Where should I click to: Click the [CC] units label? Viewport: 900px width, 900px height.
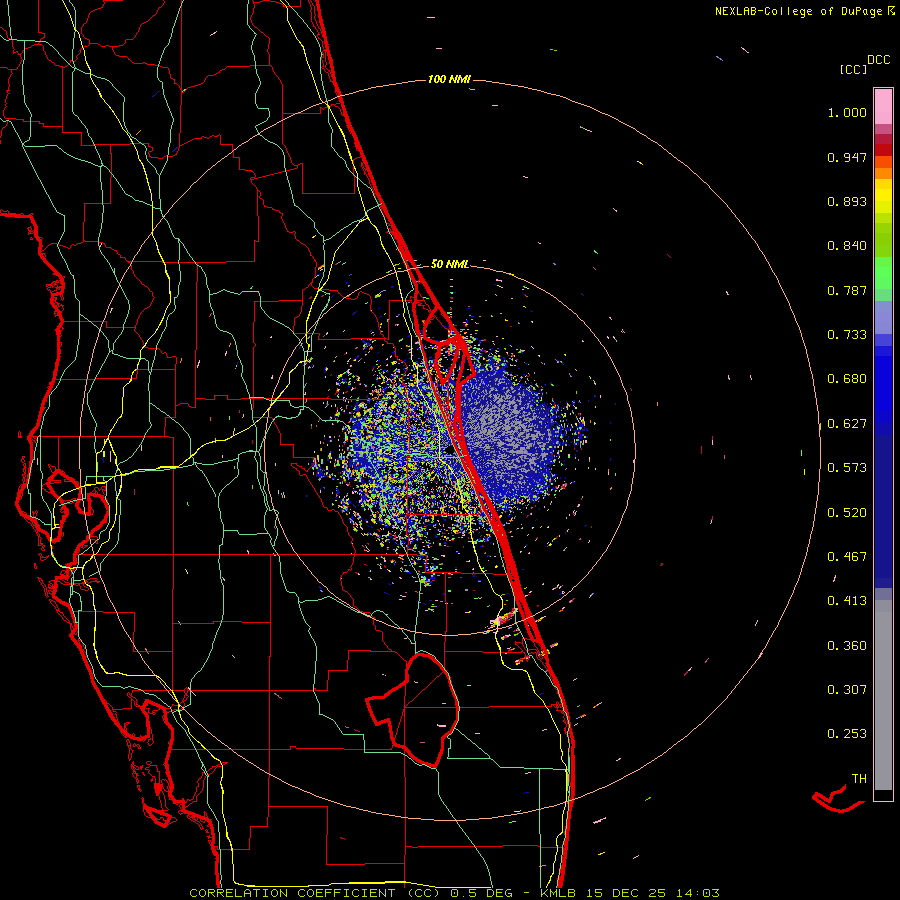[x=853, y=69]
